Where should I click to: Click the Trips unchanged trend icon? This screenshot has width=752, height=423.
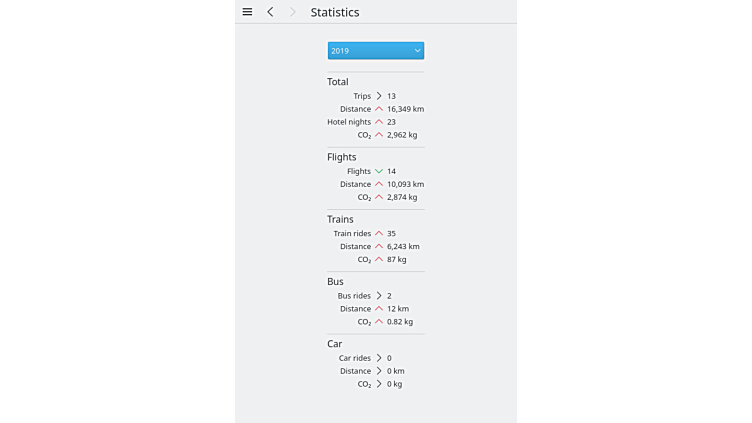(379, 96)
